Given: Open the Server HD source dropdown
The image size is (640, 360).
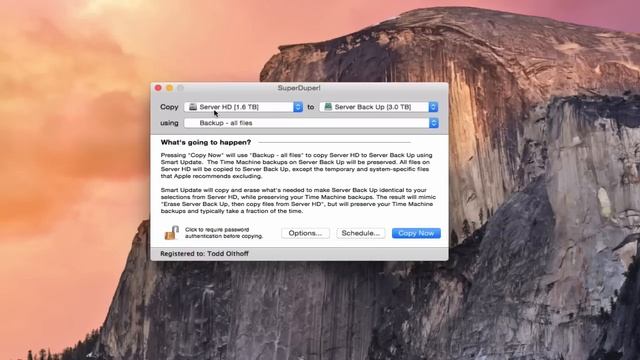Looking at the screenshot, I should (x=243, y=107).
